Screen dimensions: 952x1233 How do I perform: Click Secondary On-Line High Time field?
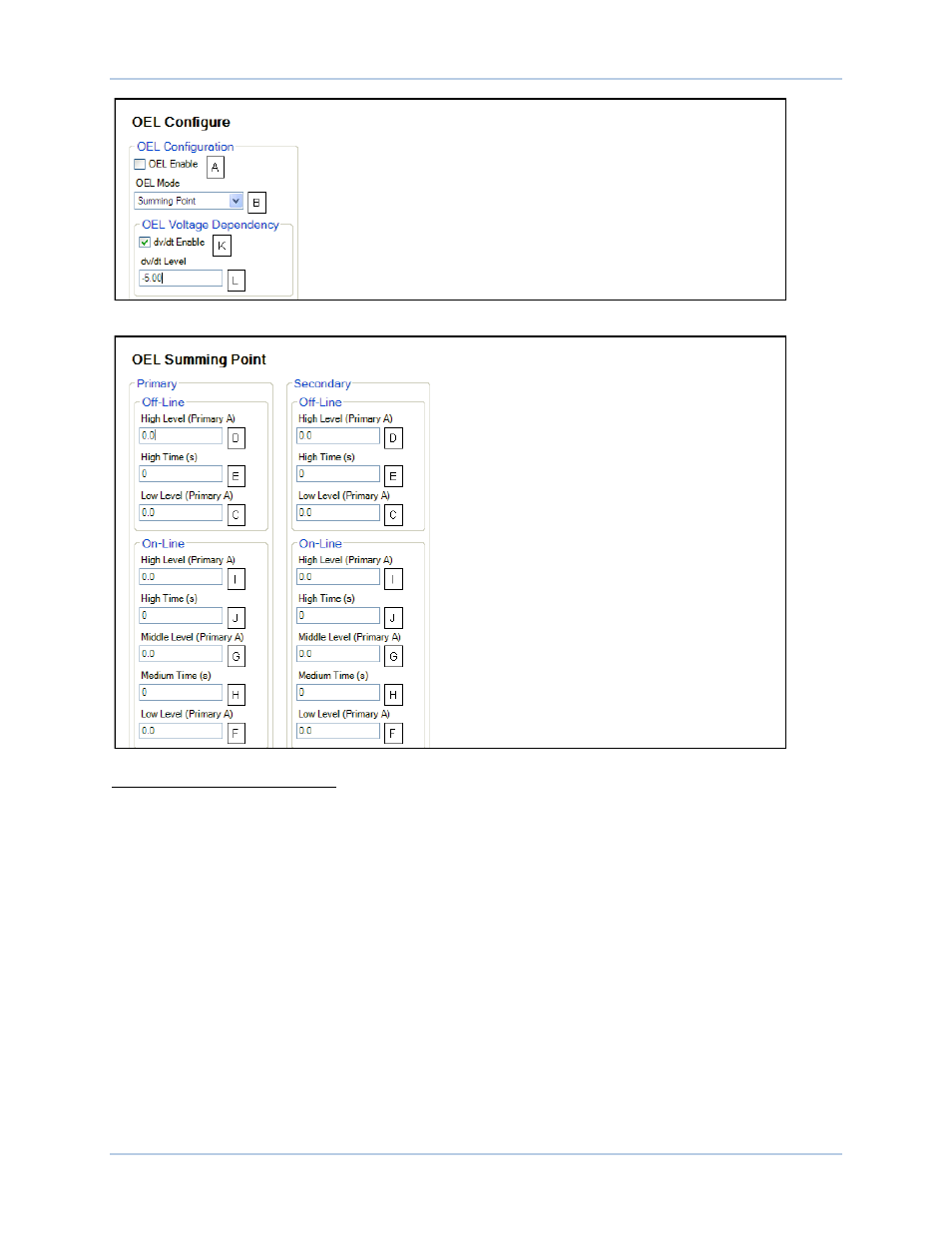pos(338,616)
